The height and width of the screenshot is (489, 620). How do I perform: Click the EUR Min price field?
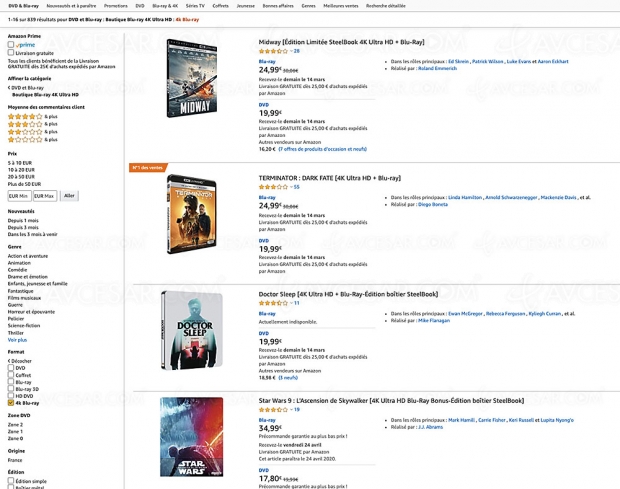click(x=19, y=196)
